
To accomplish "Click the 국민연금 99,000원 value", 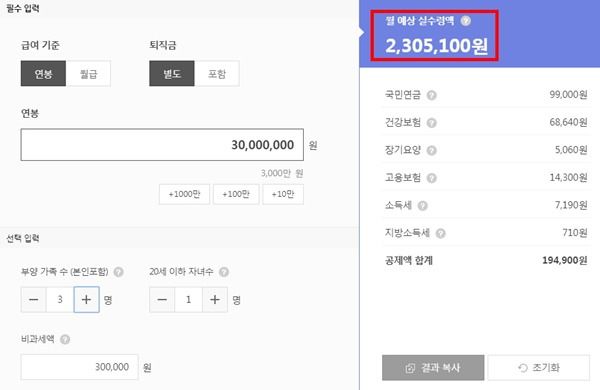I will coord(568,95).
